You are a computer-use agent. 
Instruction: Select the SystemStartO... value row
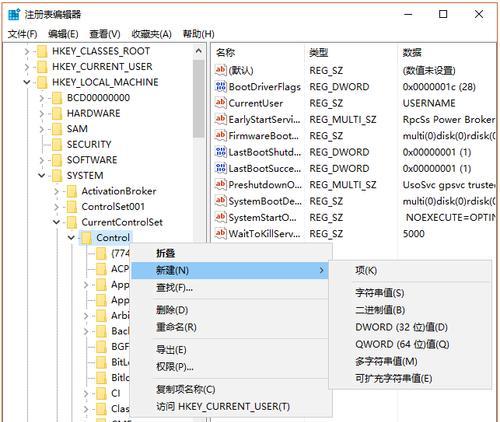354,217
